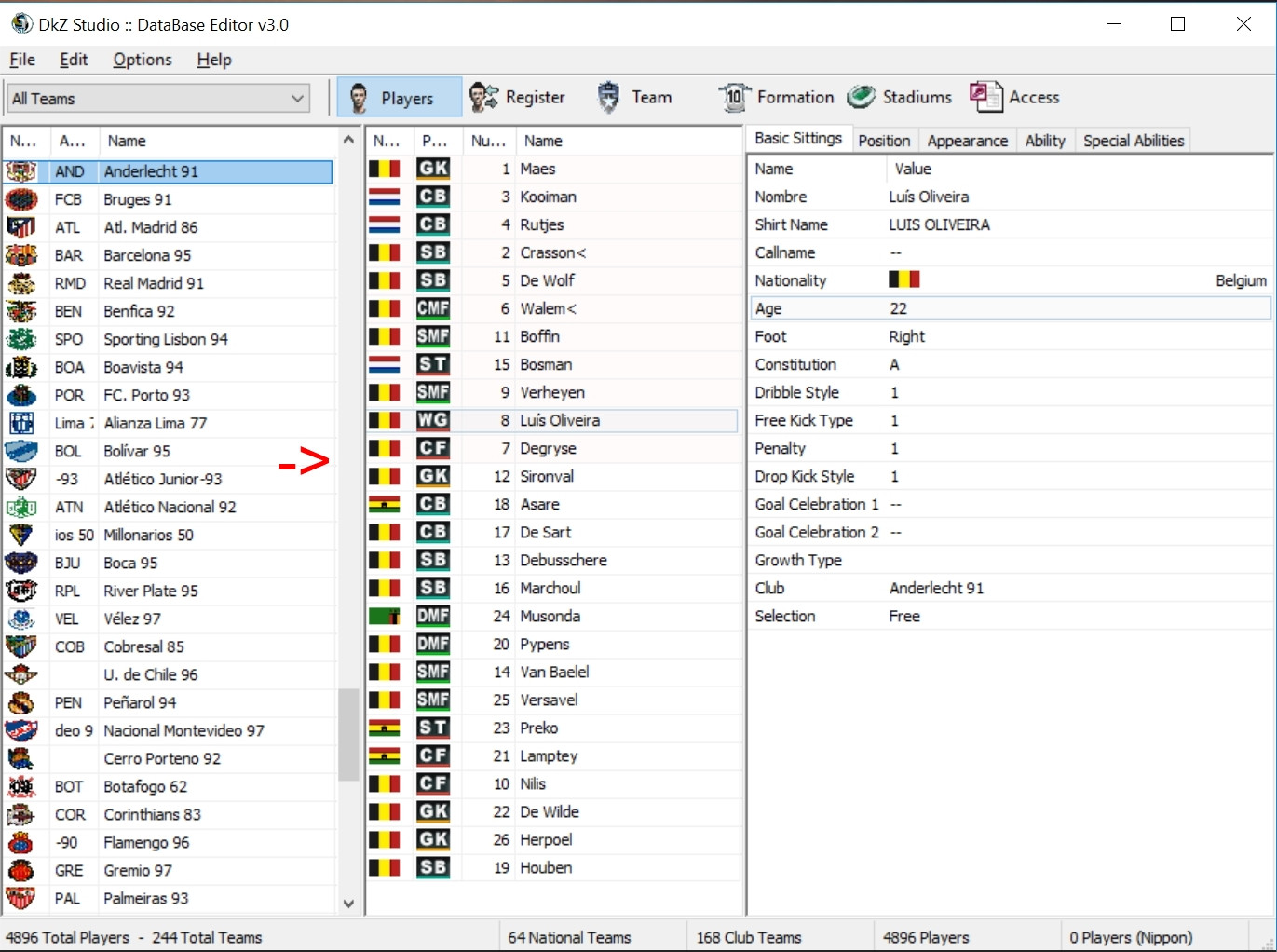The image size is (1277, 952).
Task: Open the All Teams dropdown
Action: [x=158, y=98]
